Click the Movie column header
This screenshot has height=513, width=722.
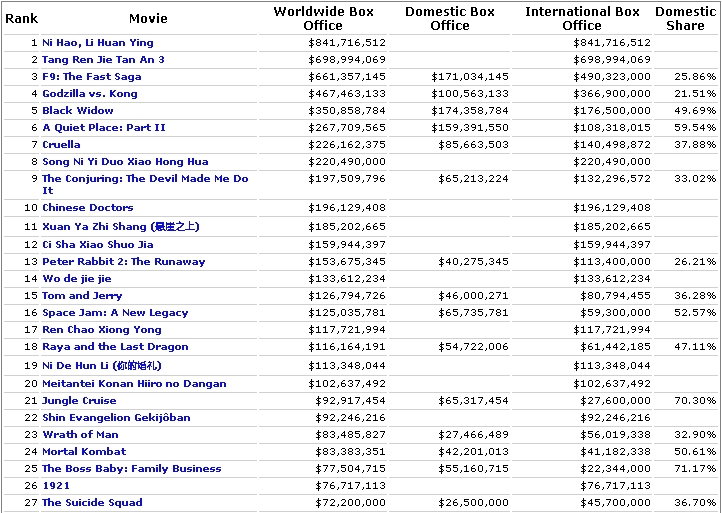(148, 19)
